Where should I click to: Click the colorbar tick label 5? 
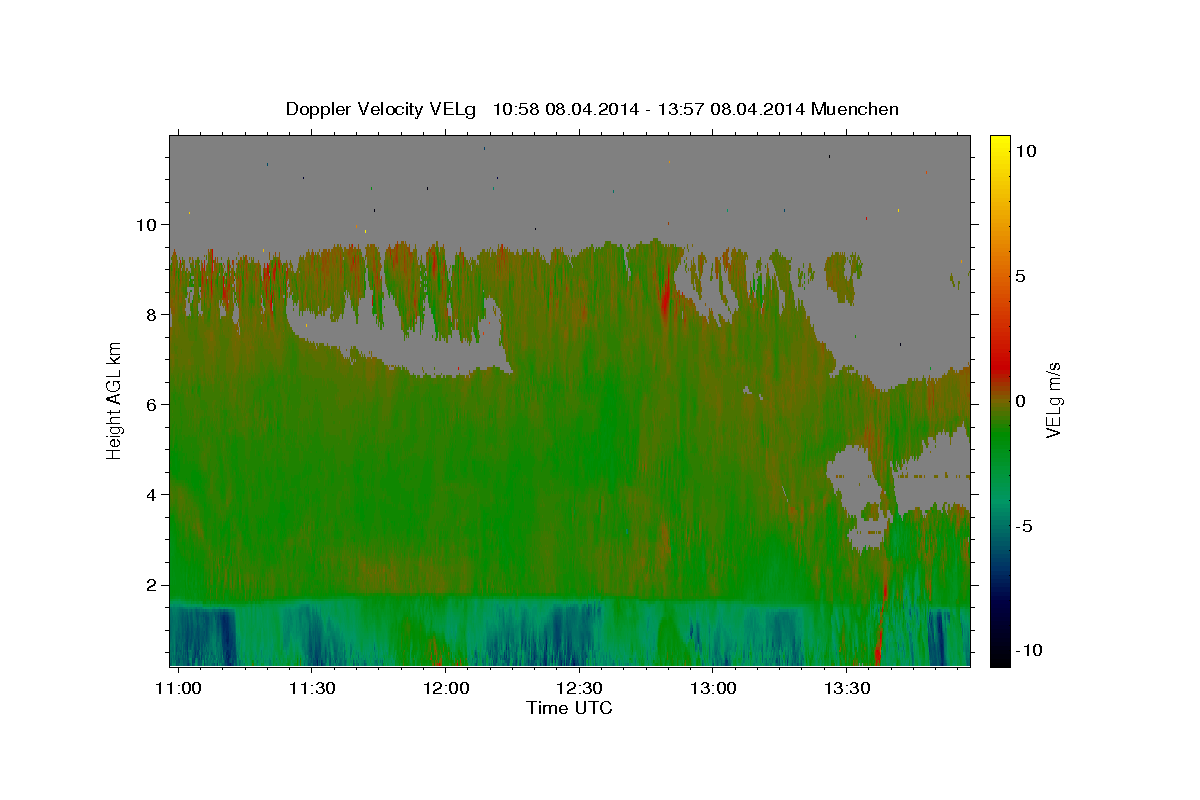pos(1020,276)
